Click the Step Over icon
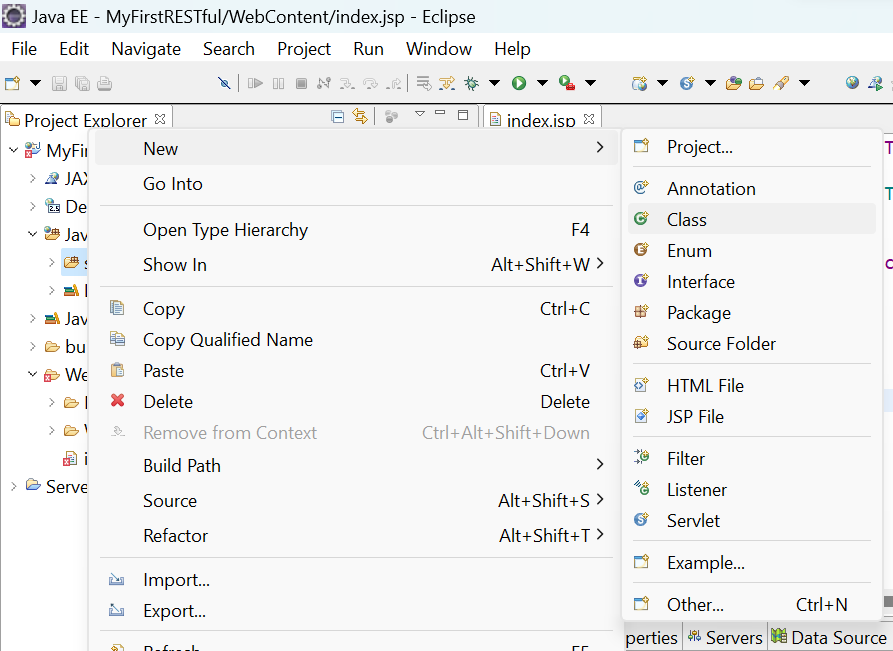The width and height of the screenshot is (893, 651). 370,84
